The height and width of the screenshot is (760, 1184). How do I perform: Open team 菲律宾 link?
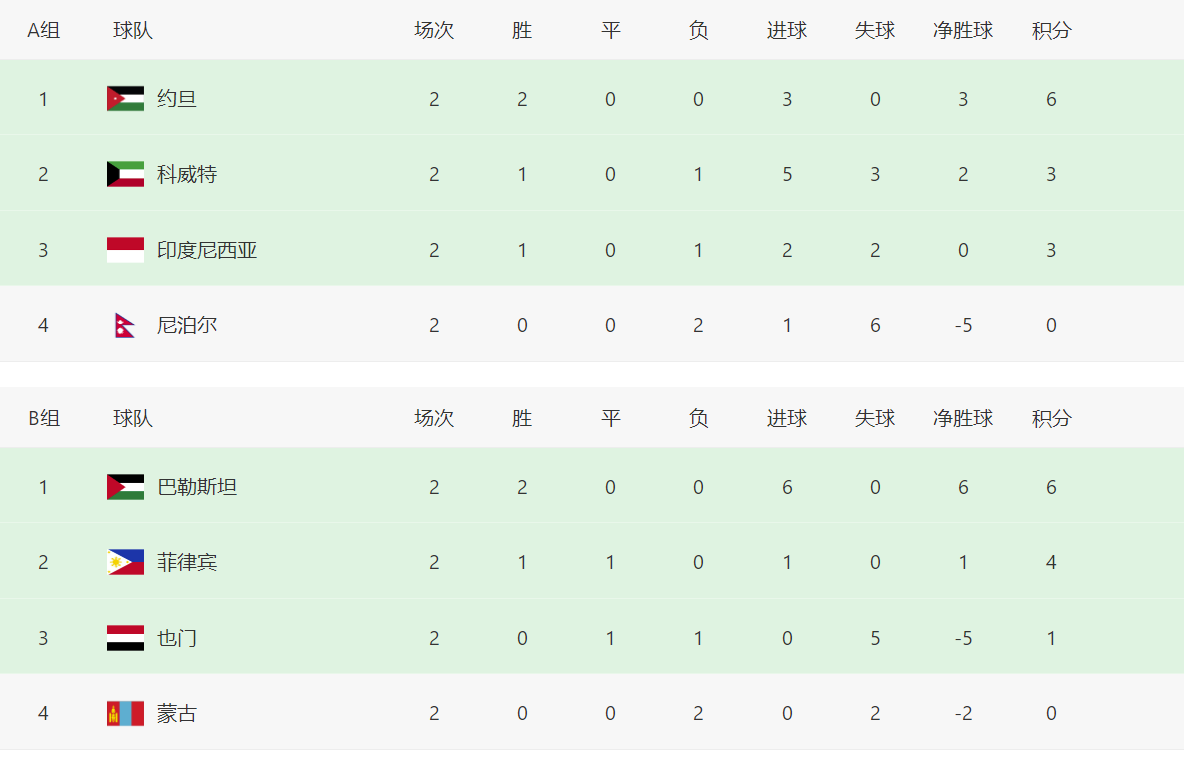[187, 562]
